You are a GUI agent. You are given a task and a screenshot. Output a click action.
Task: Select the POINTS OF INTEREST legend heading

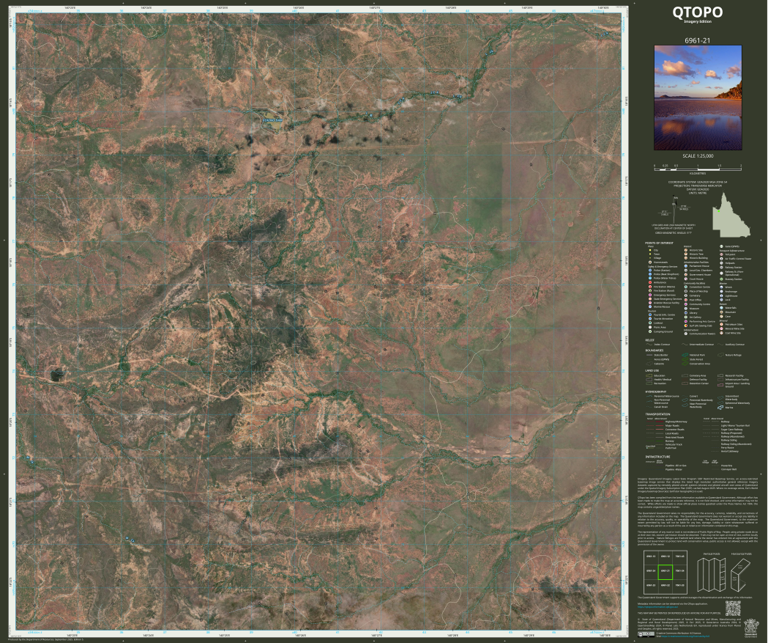point(659,243)
